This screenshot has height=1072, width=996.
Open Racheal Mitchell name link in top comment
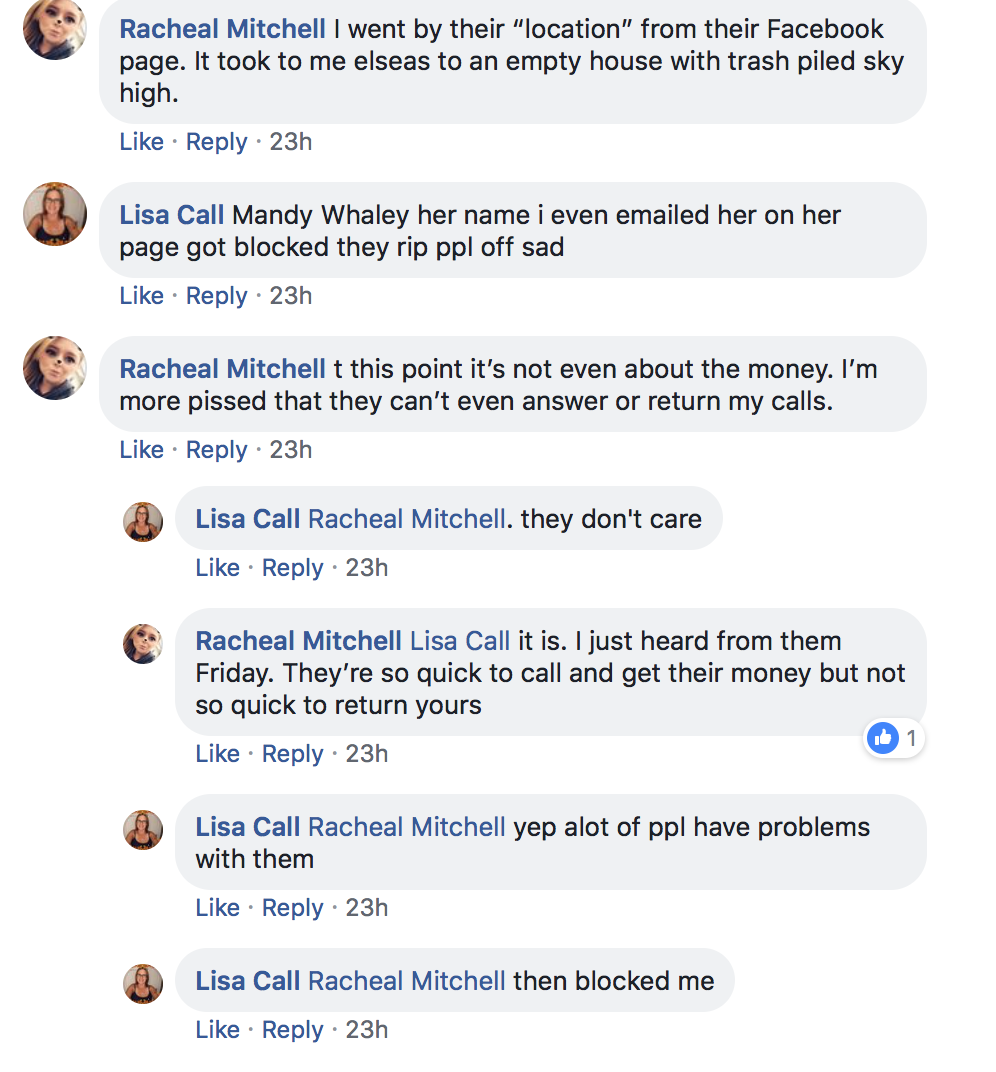pos(222,29)
